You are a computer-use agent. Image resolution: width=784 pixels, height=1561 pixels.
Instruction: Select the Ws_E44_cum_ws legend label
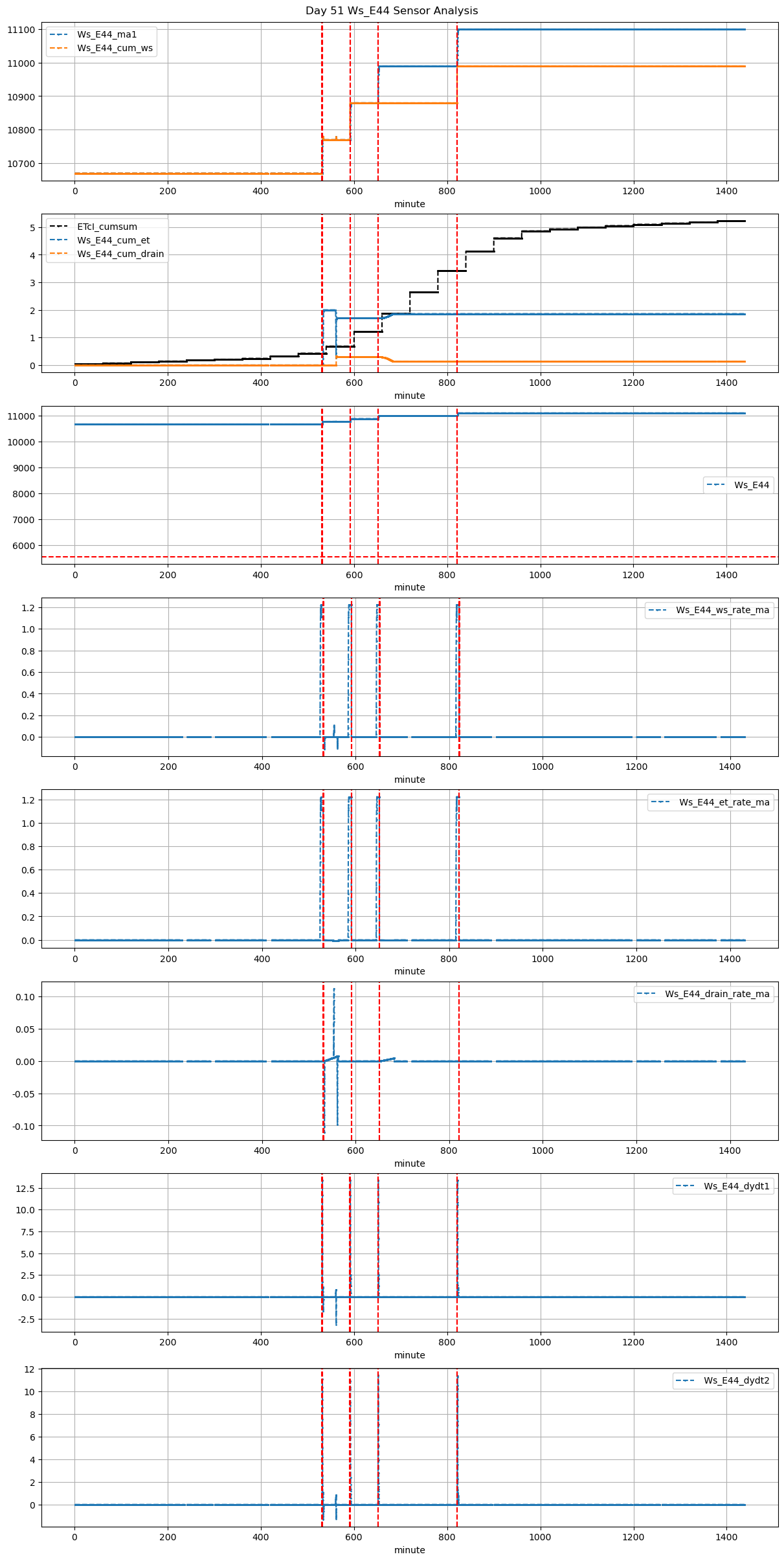click(115, 48)
